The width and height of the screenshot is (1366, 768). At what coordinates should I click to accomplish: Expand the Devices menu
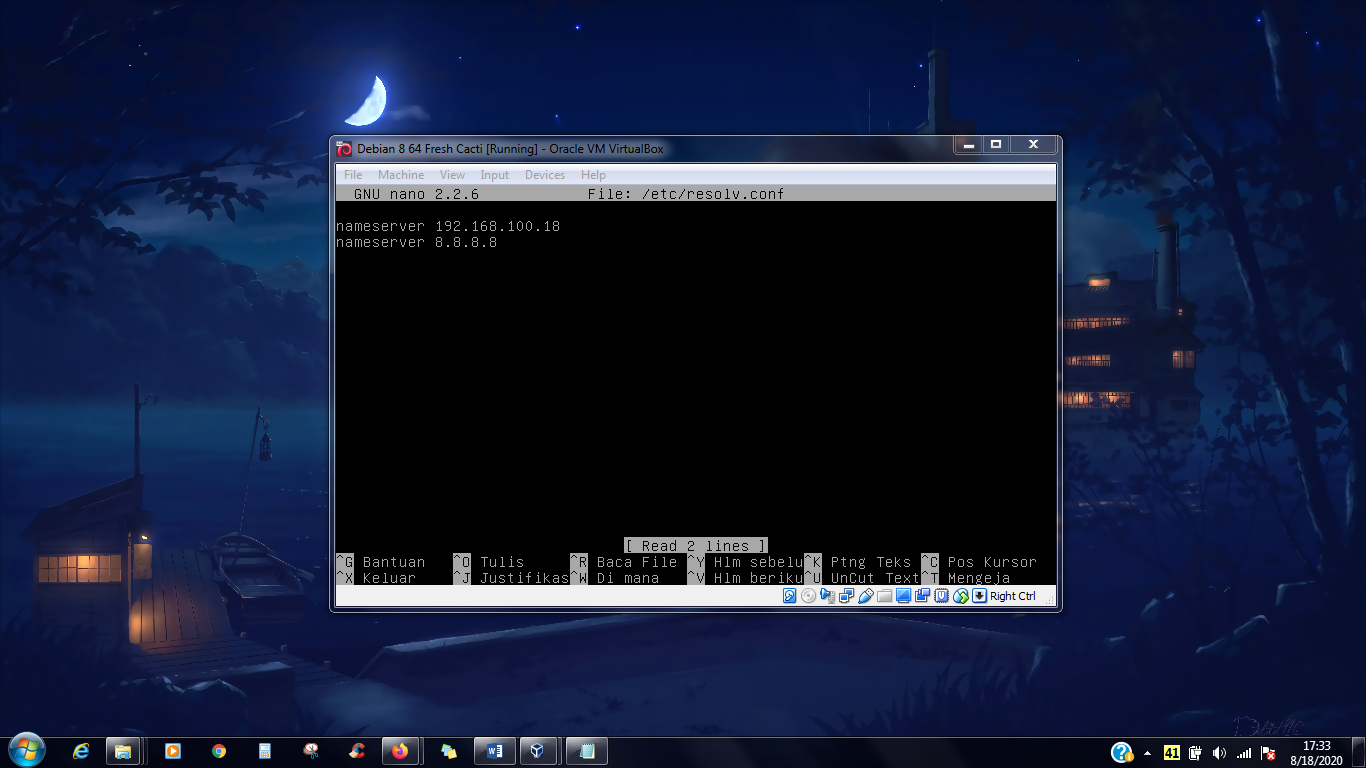pos(545,175)
